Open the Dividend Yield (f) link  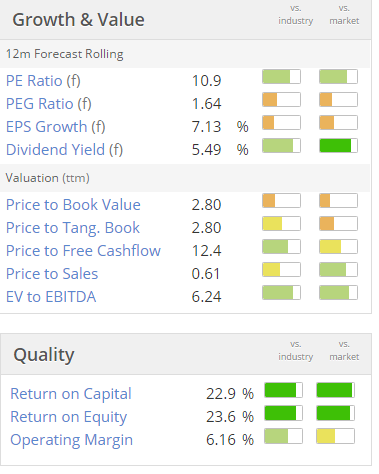65,150
